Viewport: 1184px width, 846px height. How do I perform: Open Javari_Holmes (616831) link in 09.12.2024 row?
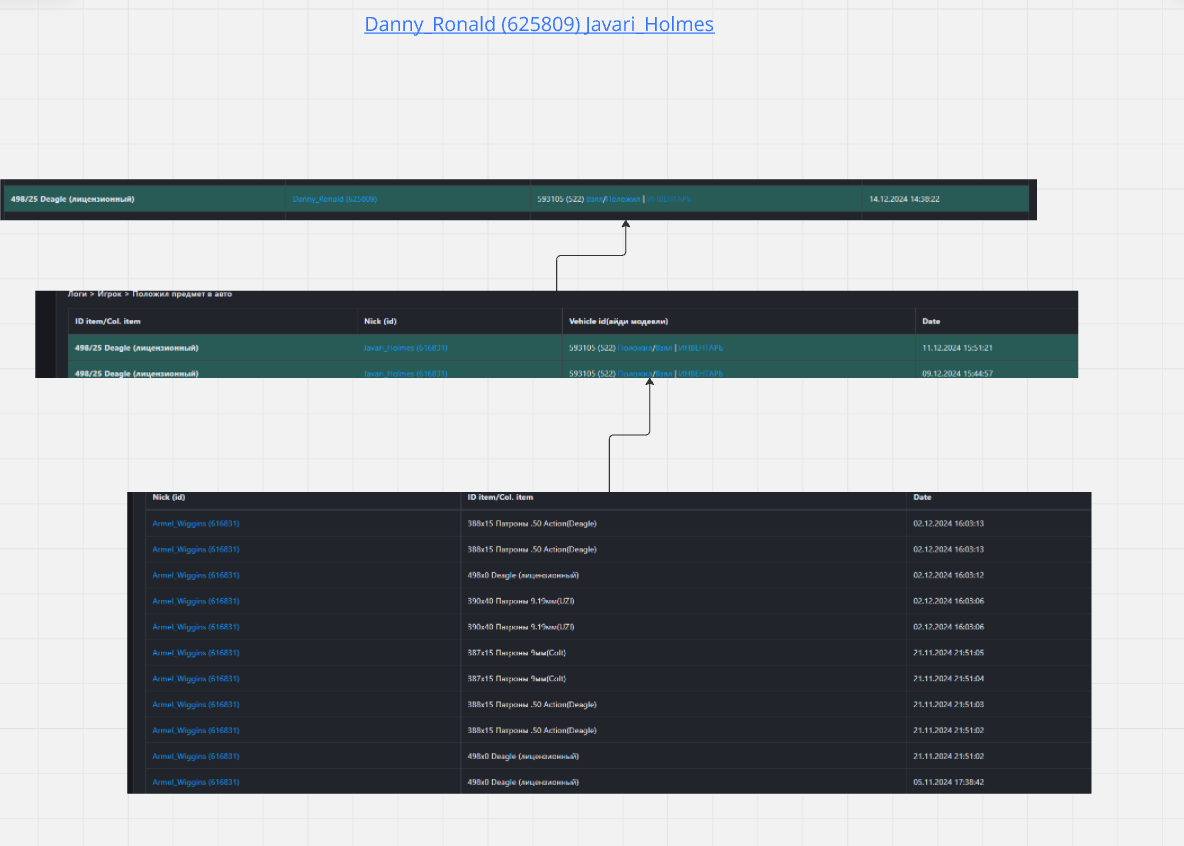point(405,373)
